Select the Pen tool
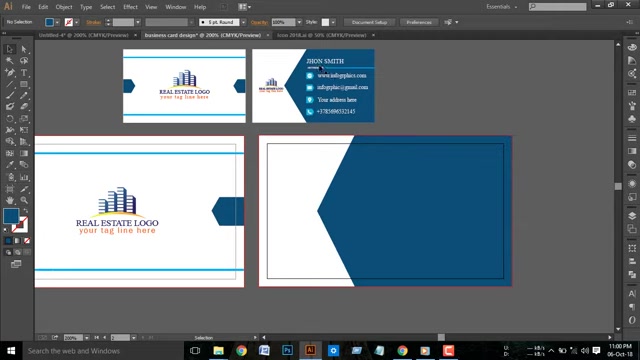This screenshot has height=360, width=640. (10, 73)
